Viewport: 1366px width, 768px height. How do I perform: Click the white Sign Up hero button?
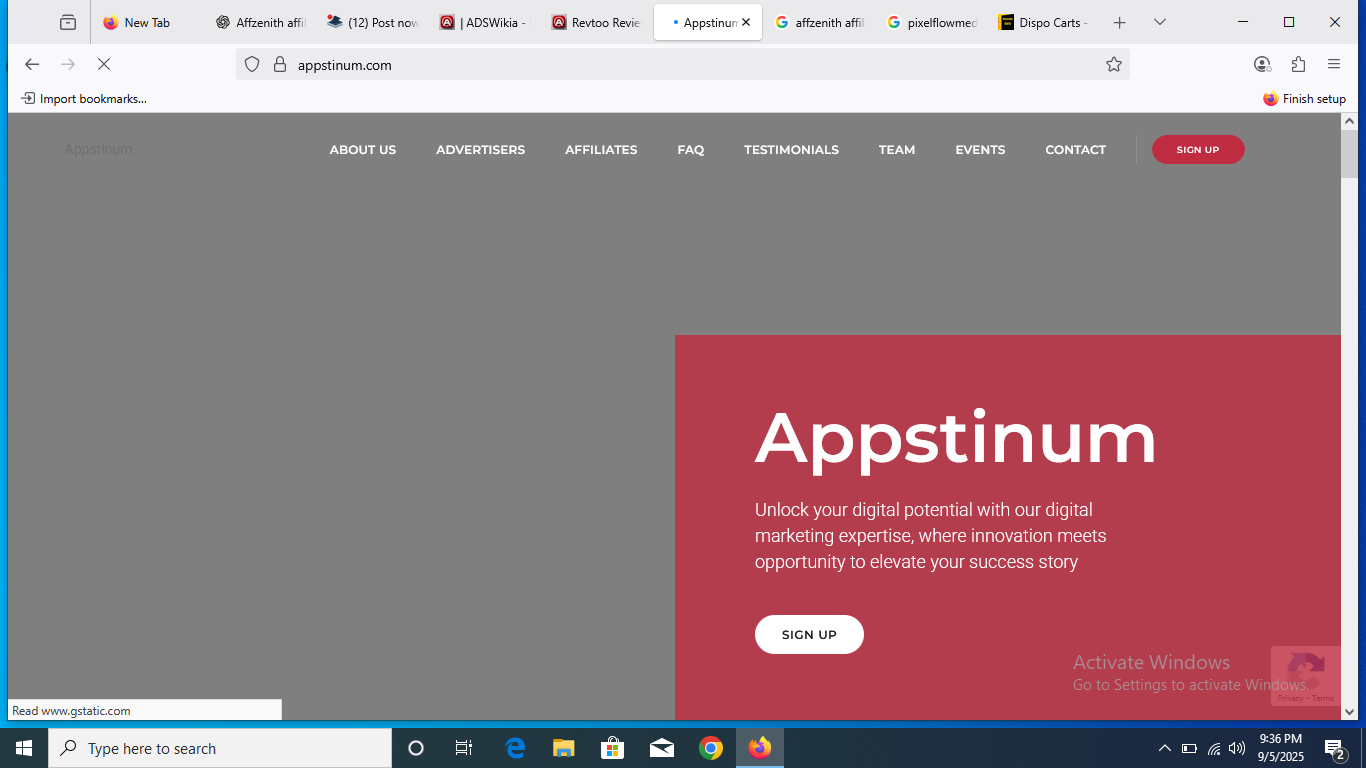click(809, 634)
